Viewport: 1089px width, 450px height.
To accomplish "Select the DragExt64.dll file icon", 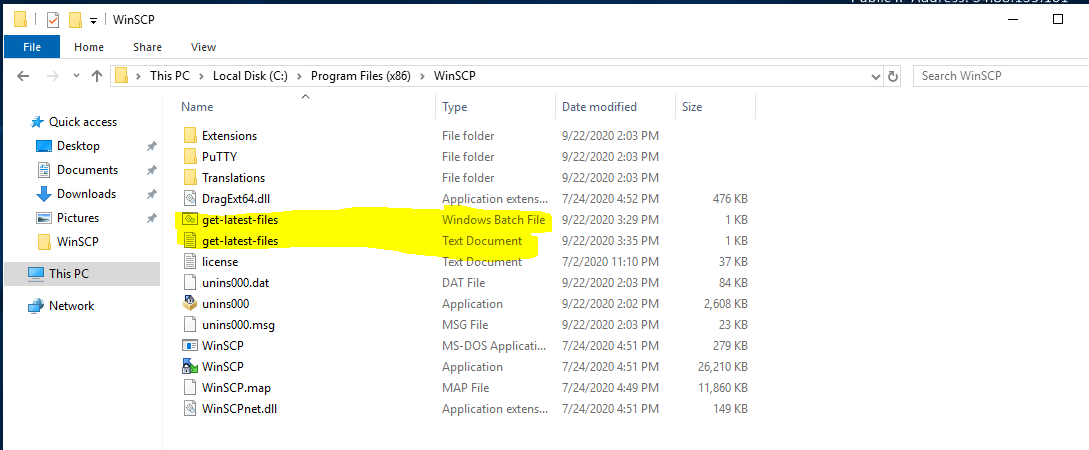I will click(190, 199).
